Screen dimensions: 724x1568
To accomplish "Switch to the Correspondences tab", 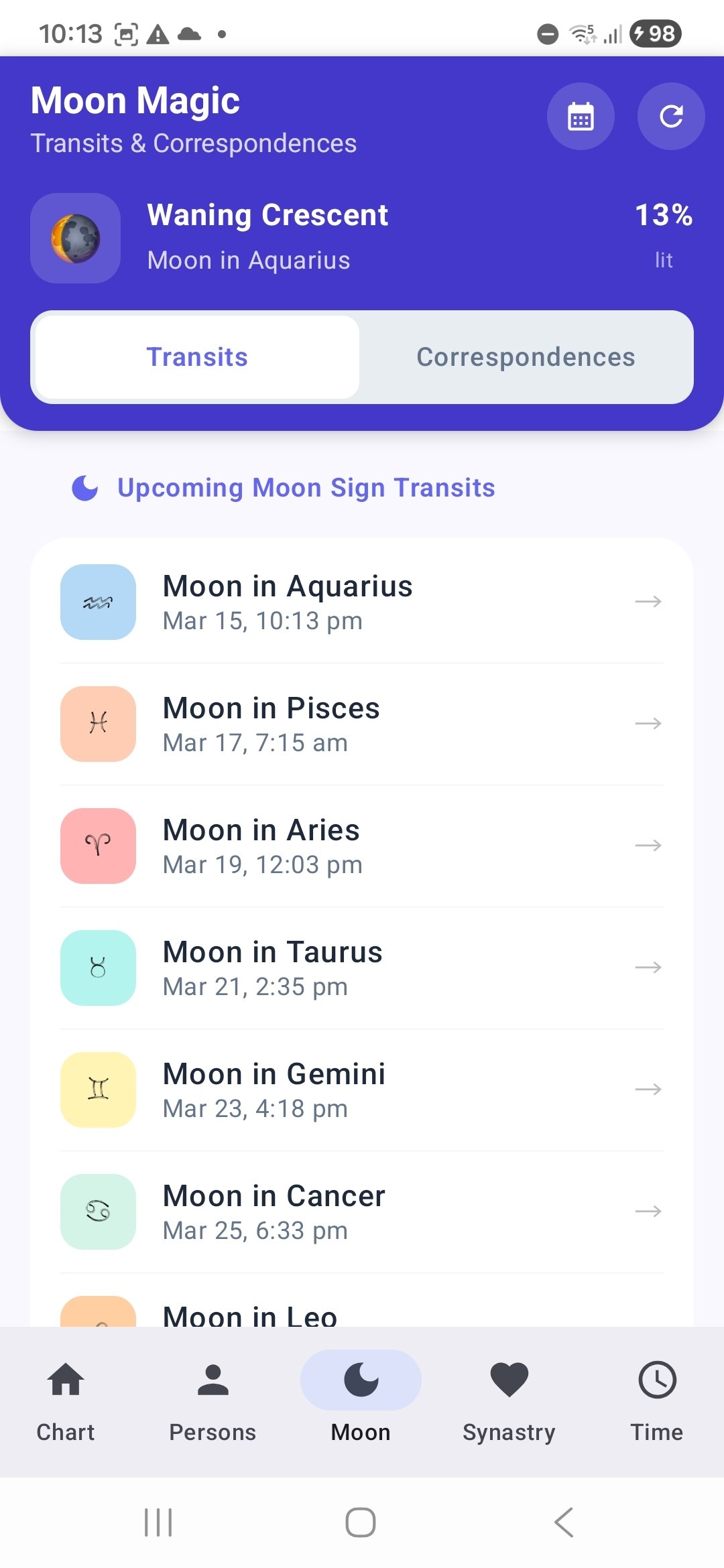I will 526,357.
